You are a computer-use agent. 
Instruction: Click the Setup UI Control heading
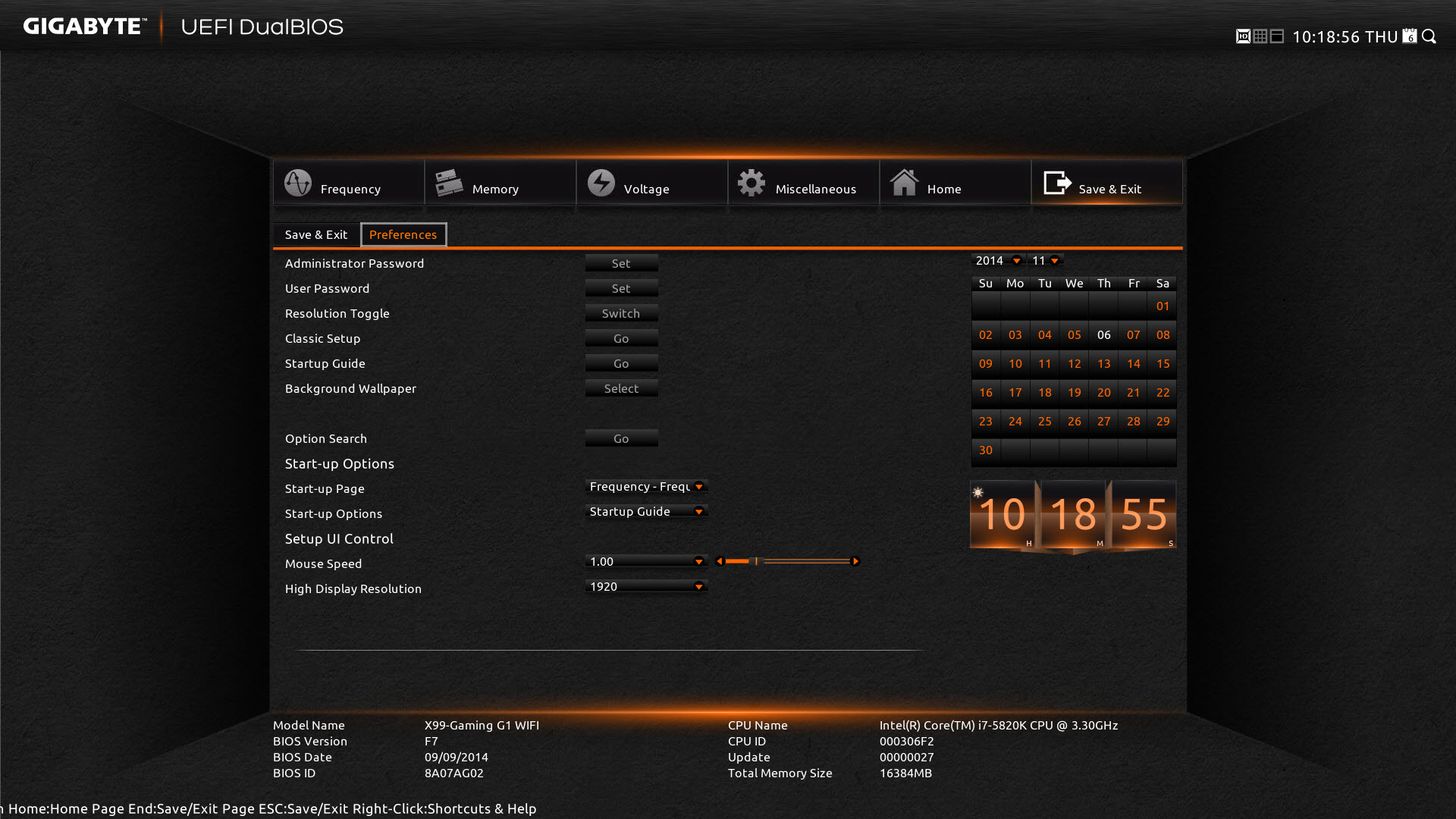tap(339, 538)
